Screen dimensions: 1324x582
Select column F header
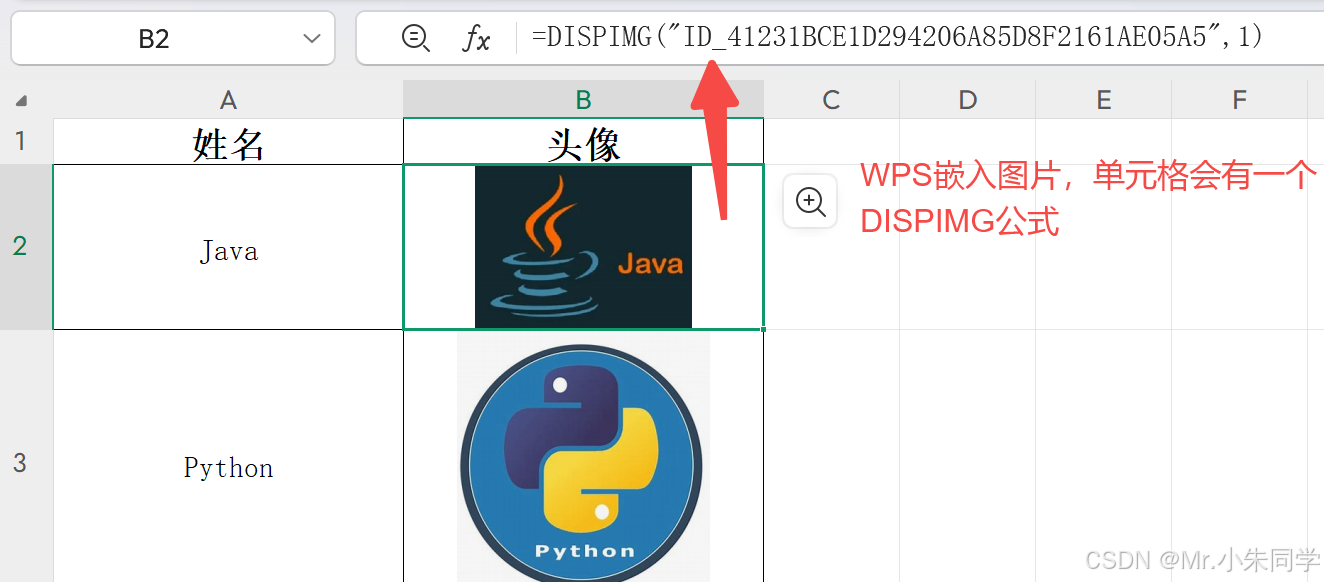click(1239, 99)
